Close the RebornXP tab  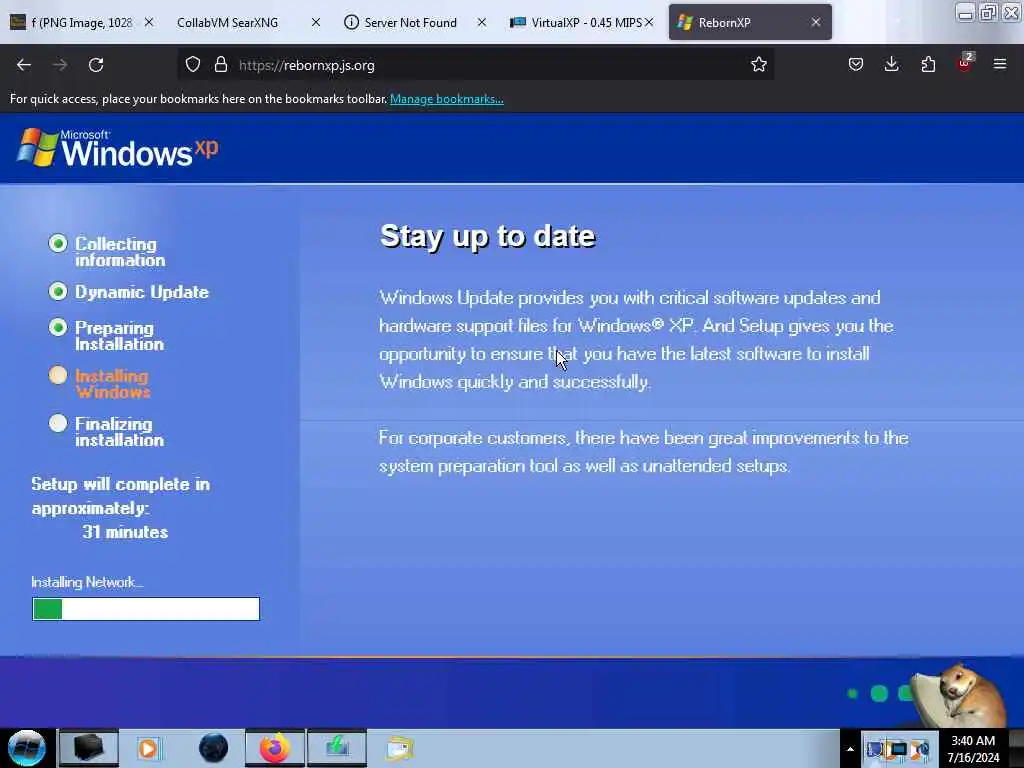coord(816,22)
